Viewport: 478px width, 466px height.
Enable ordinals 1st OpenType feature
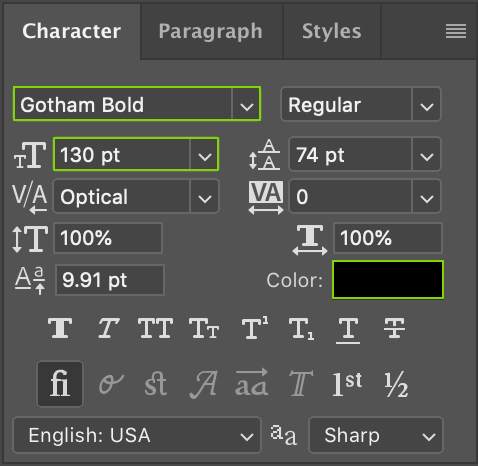coord(347,384)
